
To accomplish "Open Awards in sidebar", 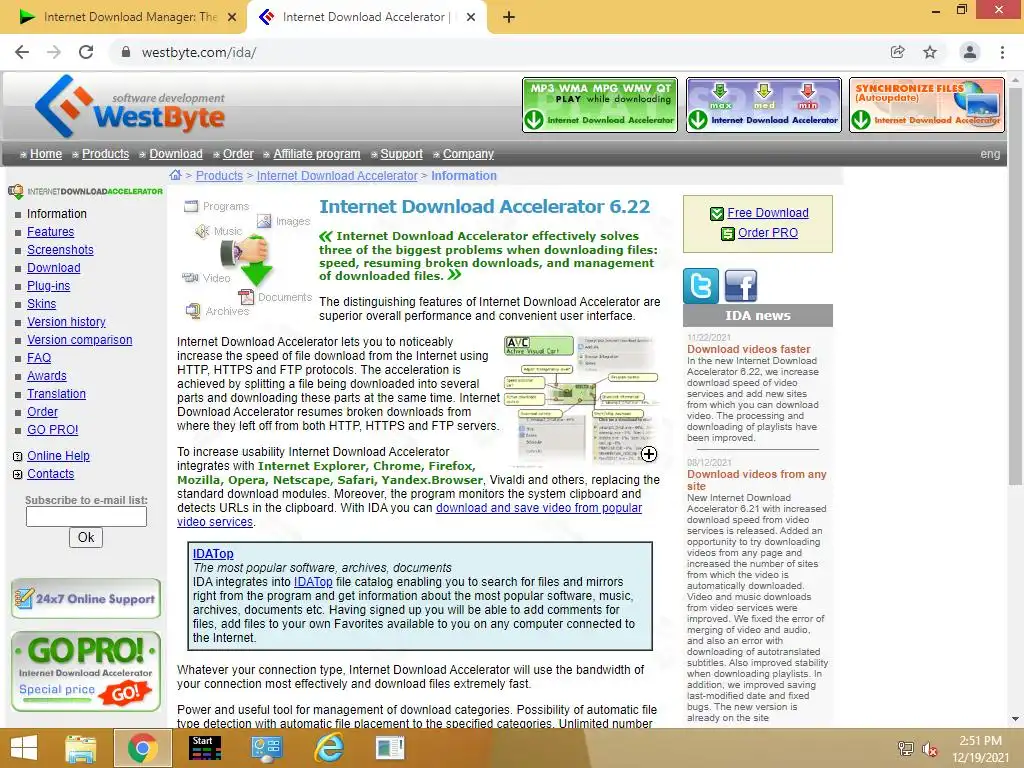I will tap(46, 376).
